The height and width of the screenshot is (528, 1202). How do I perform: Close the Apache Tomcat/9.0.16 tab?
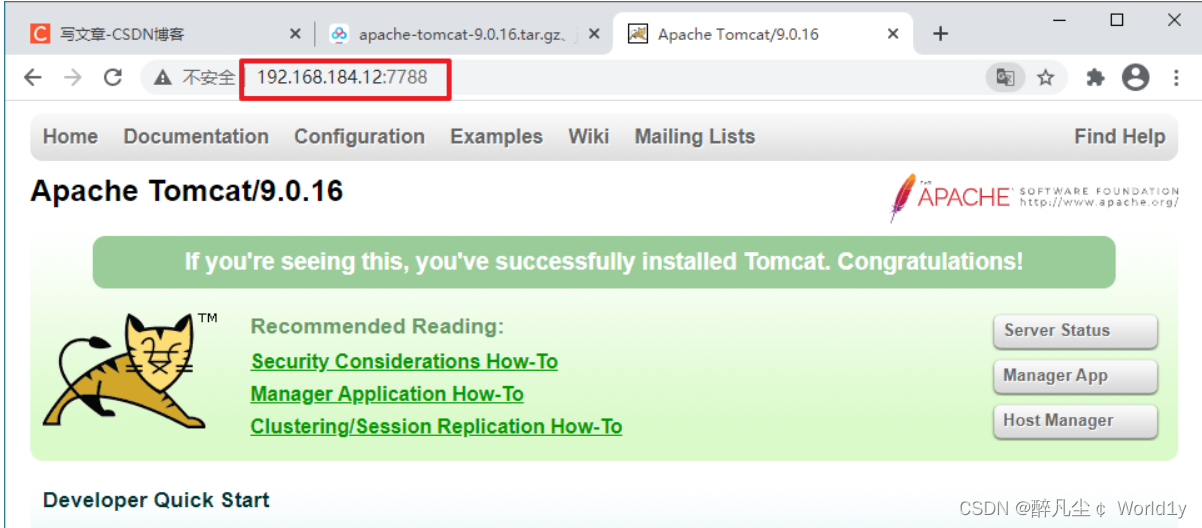[x=893, y=34]
